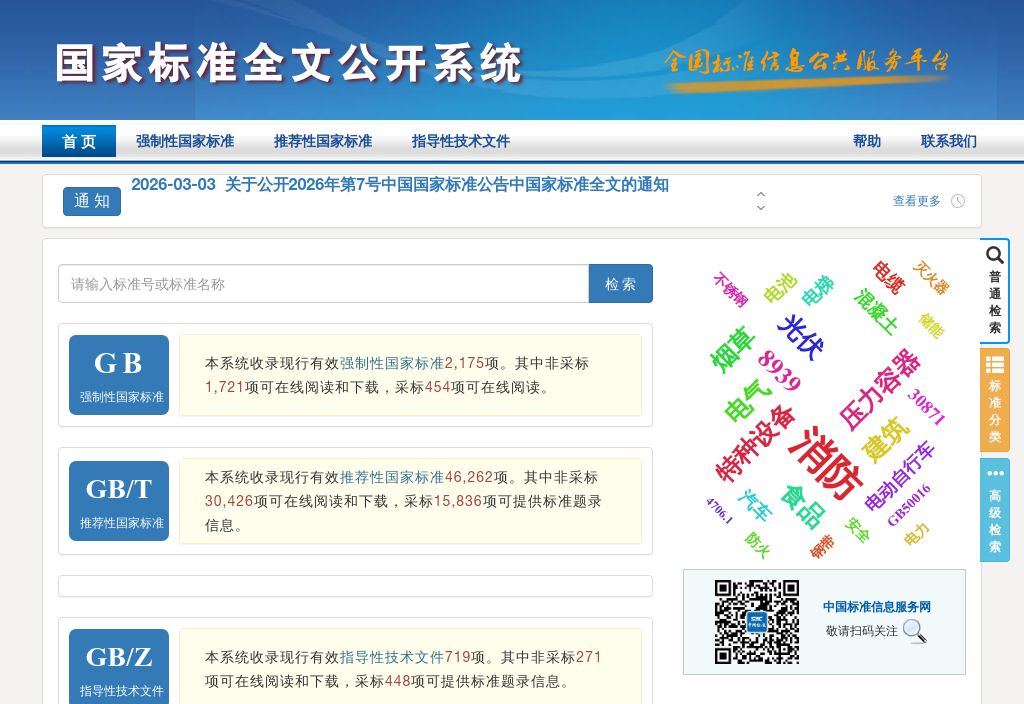Open the 指导性技术文件 navigation tab
This screenshot has height=704, width=1024.
[x=458, y=141]
